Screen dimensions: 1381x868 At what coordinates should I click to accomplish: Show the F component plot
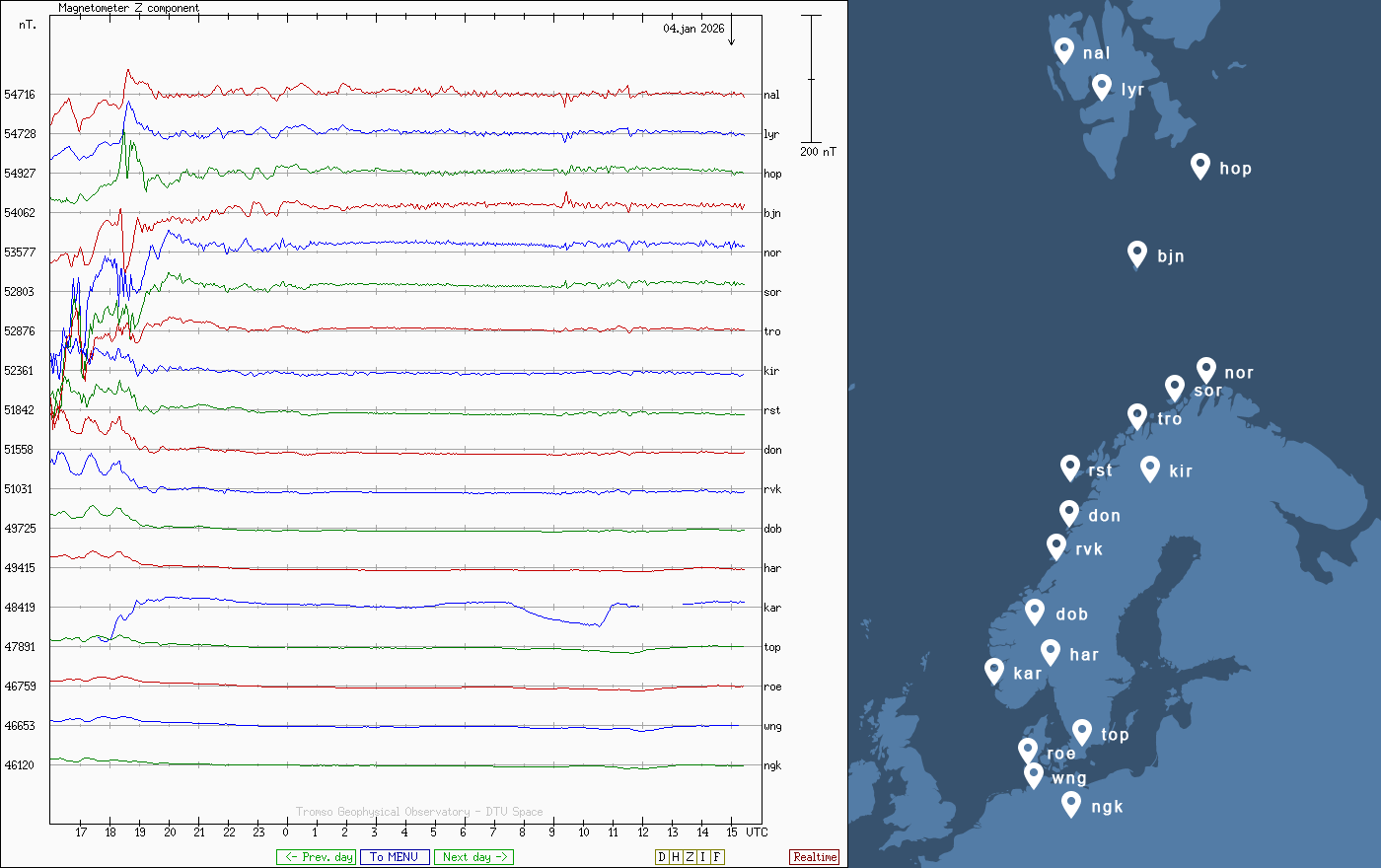pos(717,857)
